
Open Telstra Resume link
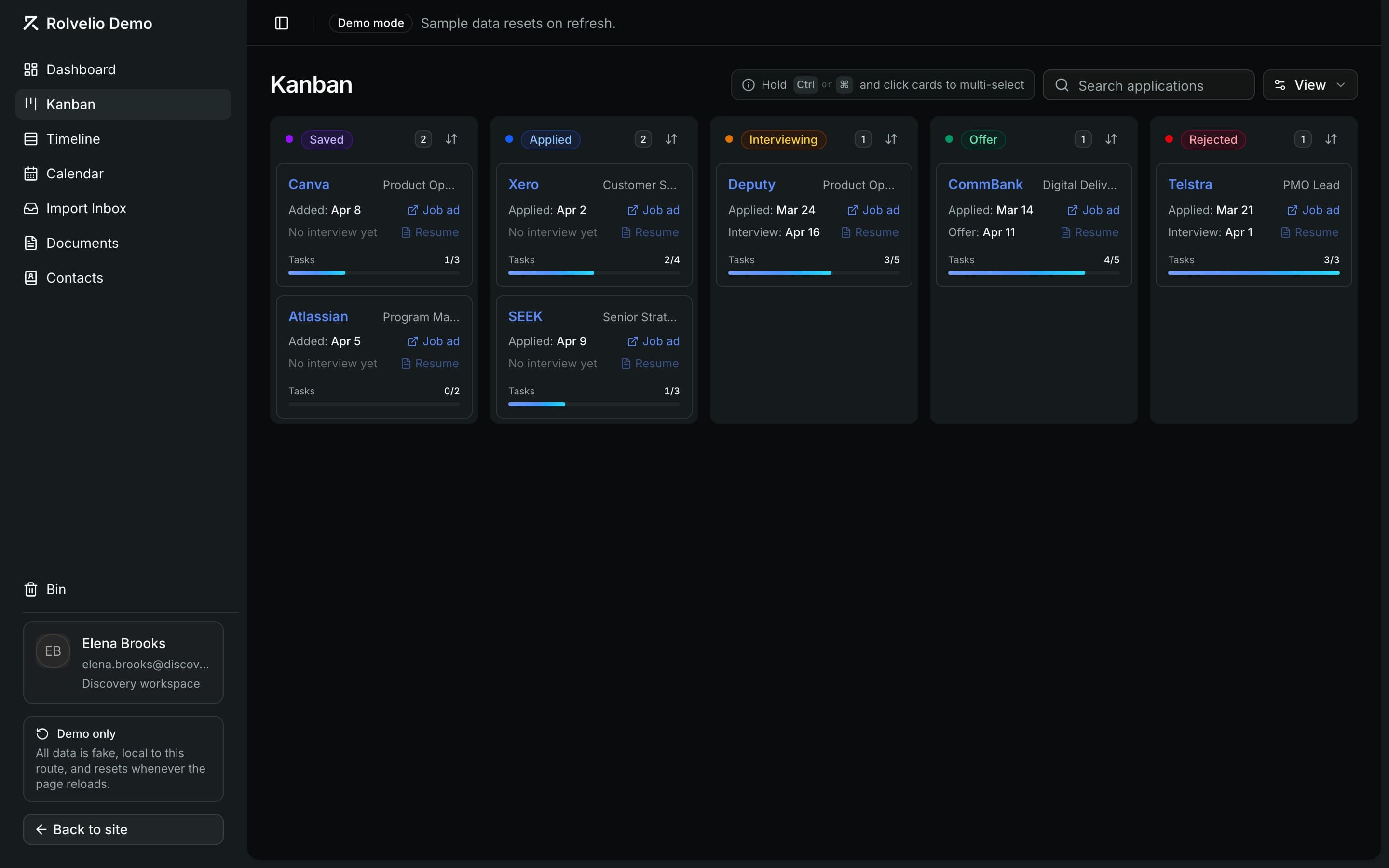pyautogui.click(x=1309, y=232)
